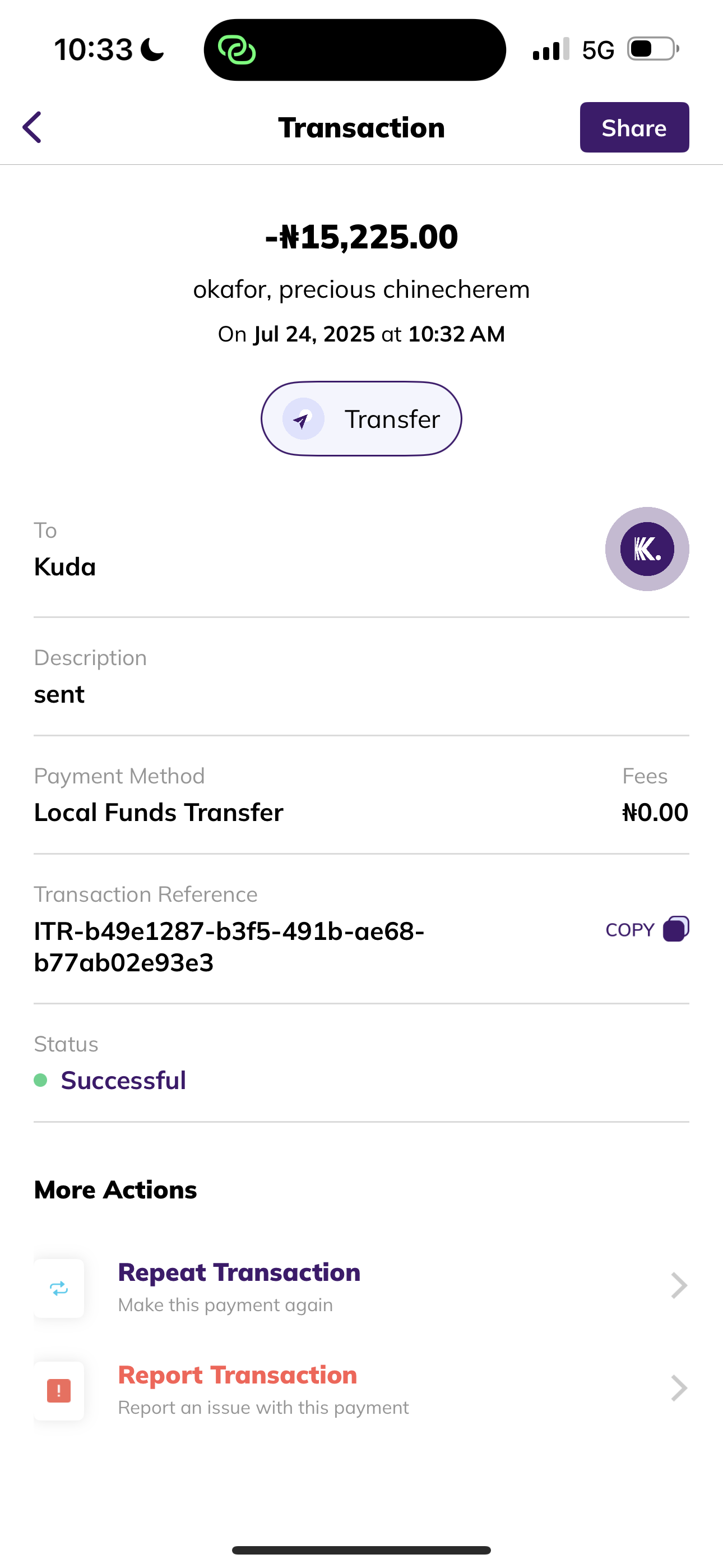Viewport: 723px width, 1568px height.
Task: Tap the home indicator bar
Action: click(x=361, y=1551)
